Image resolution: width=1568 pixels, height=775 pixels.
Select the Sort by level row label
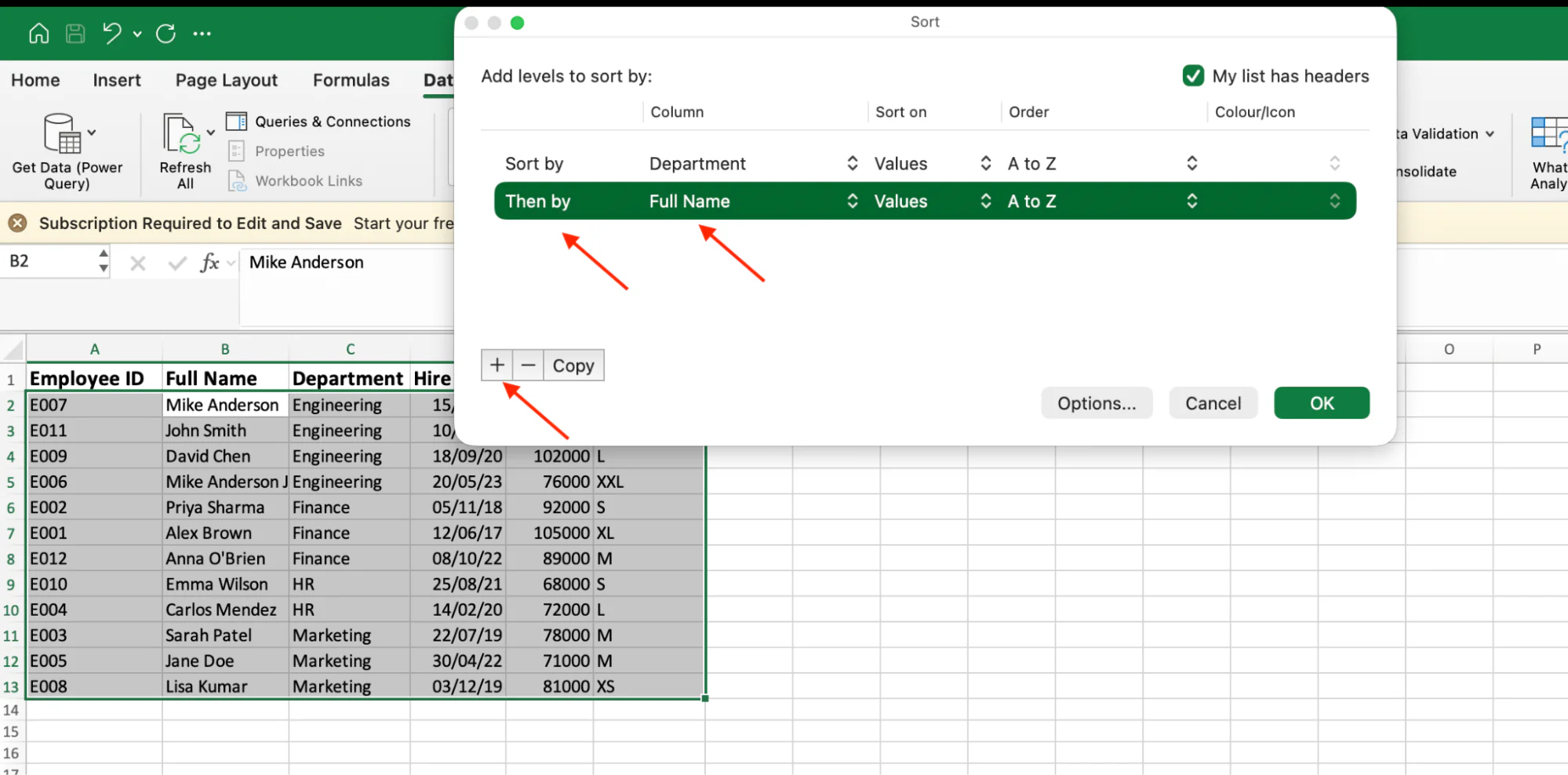click(x=534, y=164)
